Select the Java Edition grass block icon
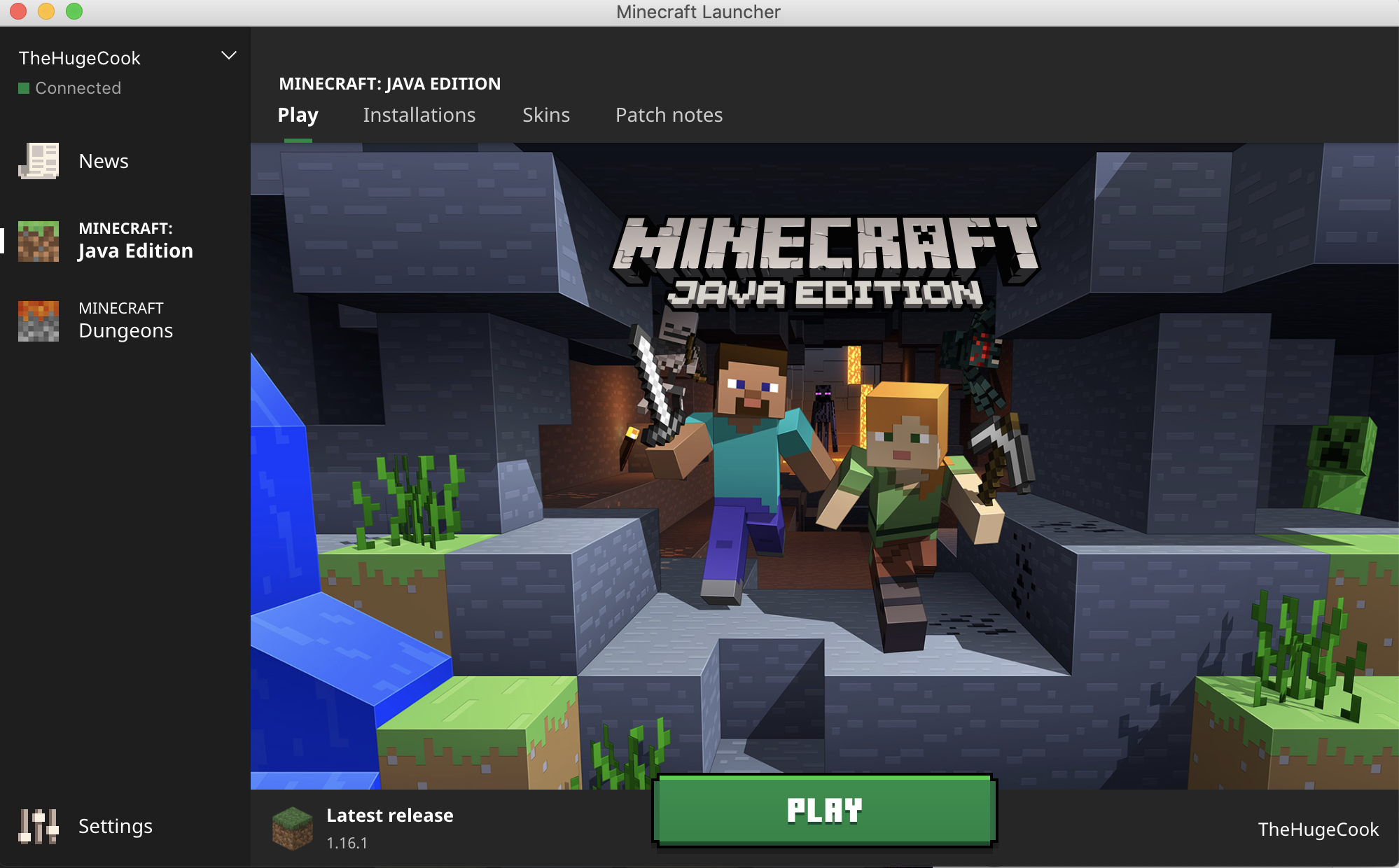Viewport: 1399px width, 868px height. pyautogui.click(x=39, y=241)
